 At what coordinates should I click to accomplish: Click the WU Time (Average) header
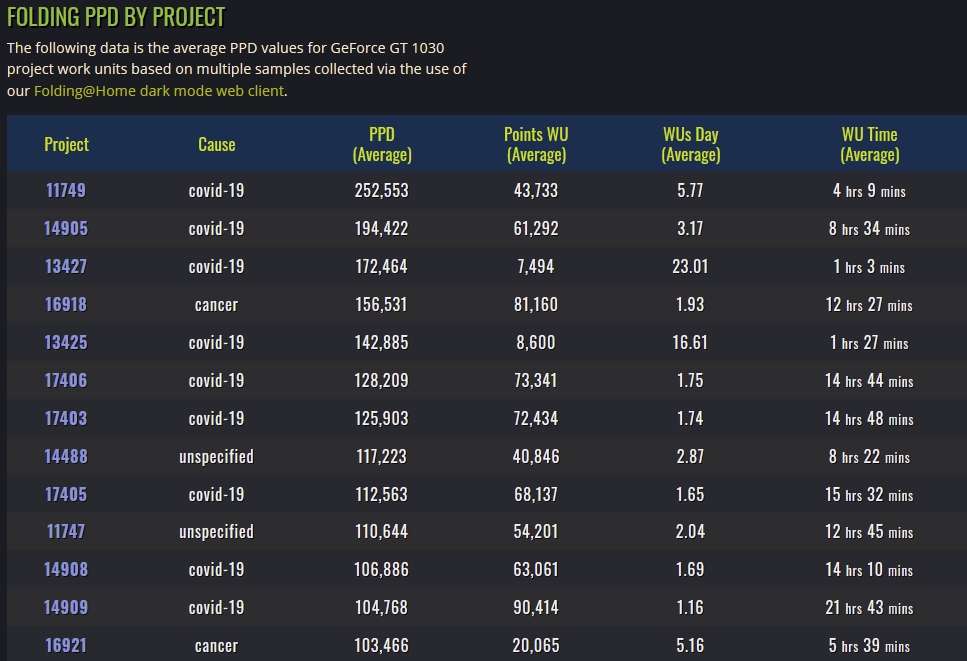point(869,144)
